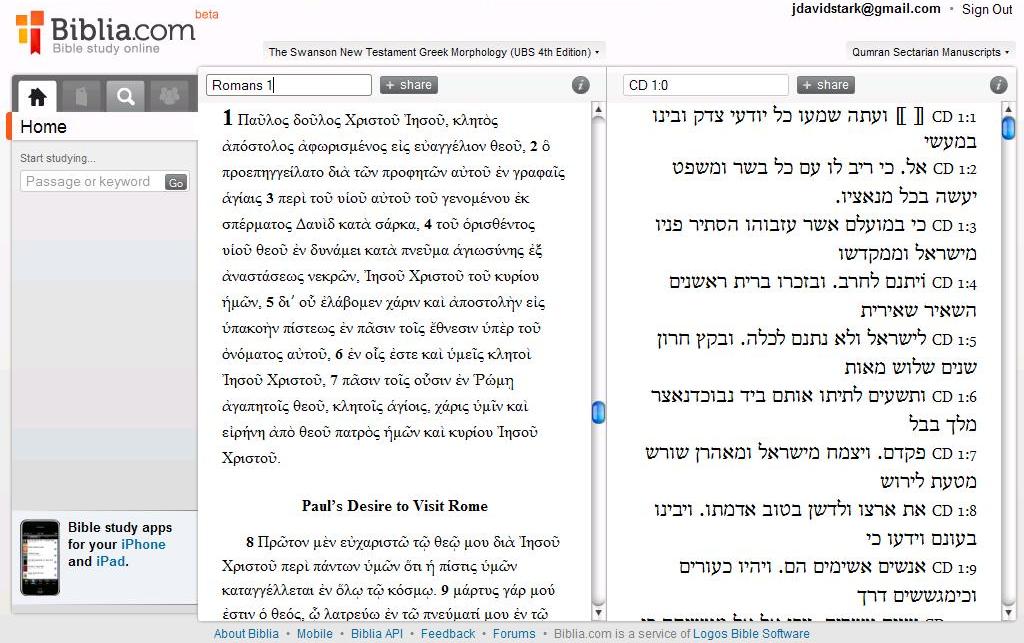Viewport: 1024px width, 643px height.
Task: Click the iPad link in sidebar
Action: pyautogui.click(x=110, y=561)
